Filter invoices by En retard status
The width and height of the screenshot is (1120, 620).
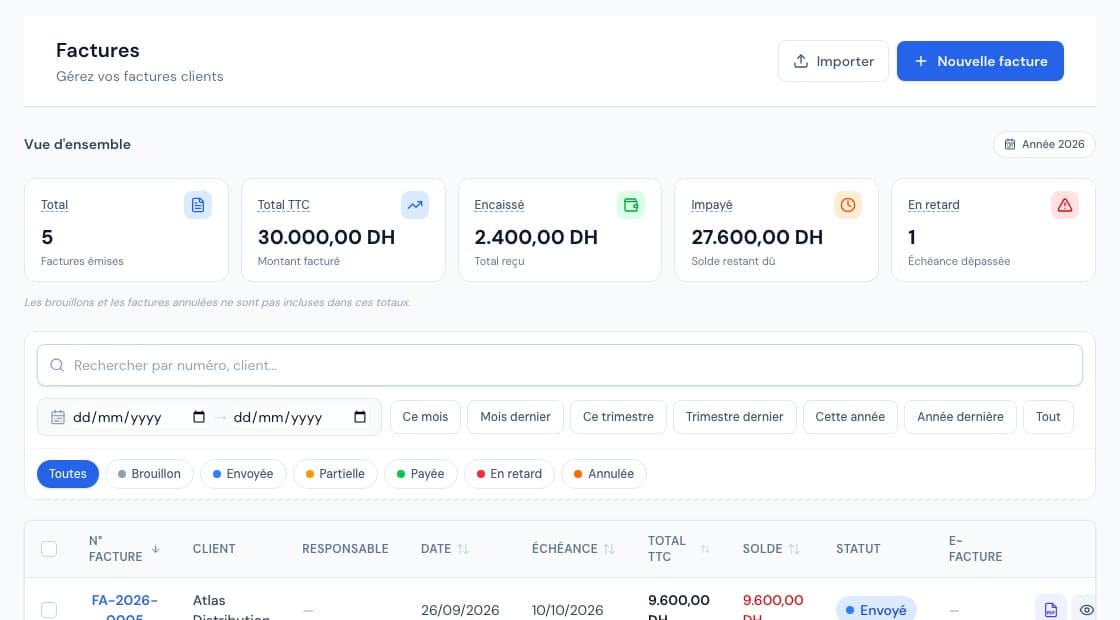509,474
